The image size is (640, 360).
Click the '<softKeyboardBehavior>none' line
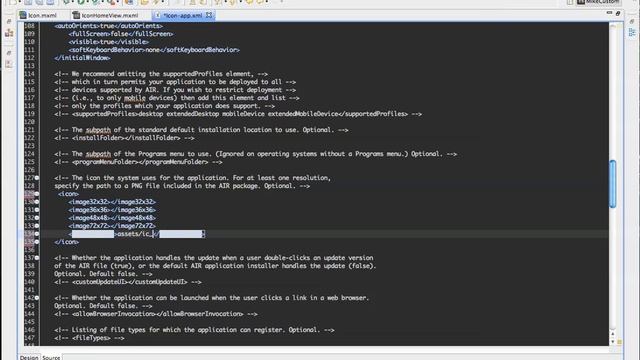[154, 50]
